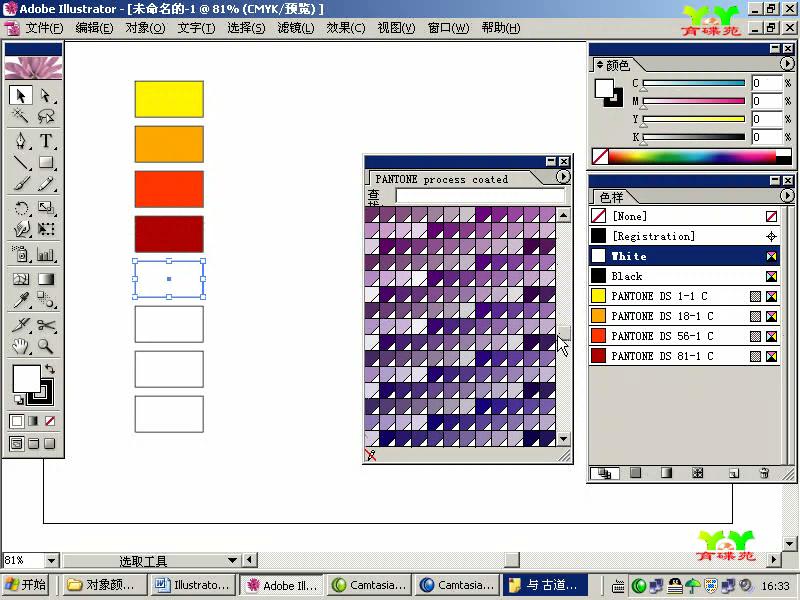Select the Rotate tool
The image size is (800, 600).
[21, 208]
